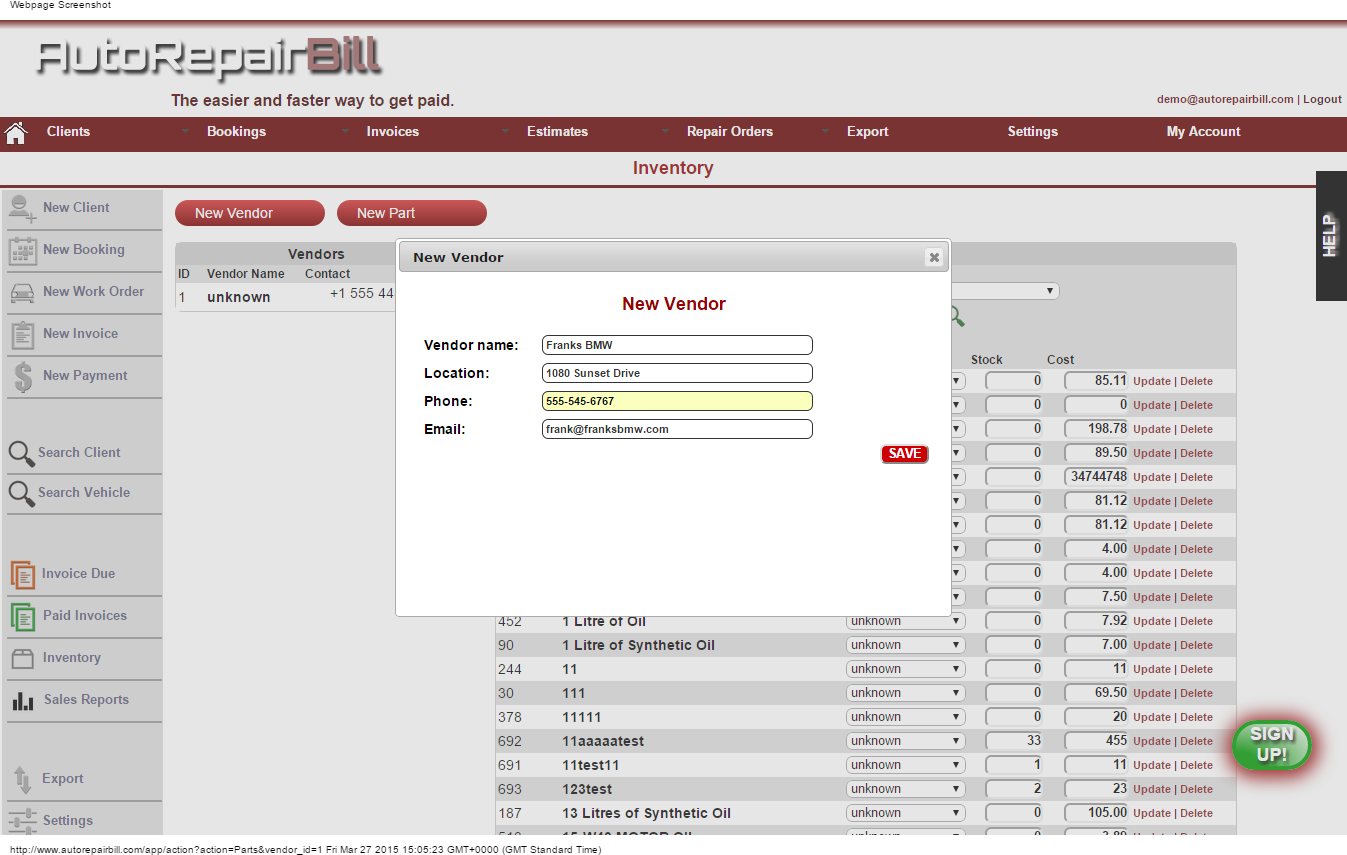Open New Booking calendar icon
Screen dimensions: 1347x855
[23, 250]
